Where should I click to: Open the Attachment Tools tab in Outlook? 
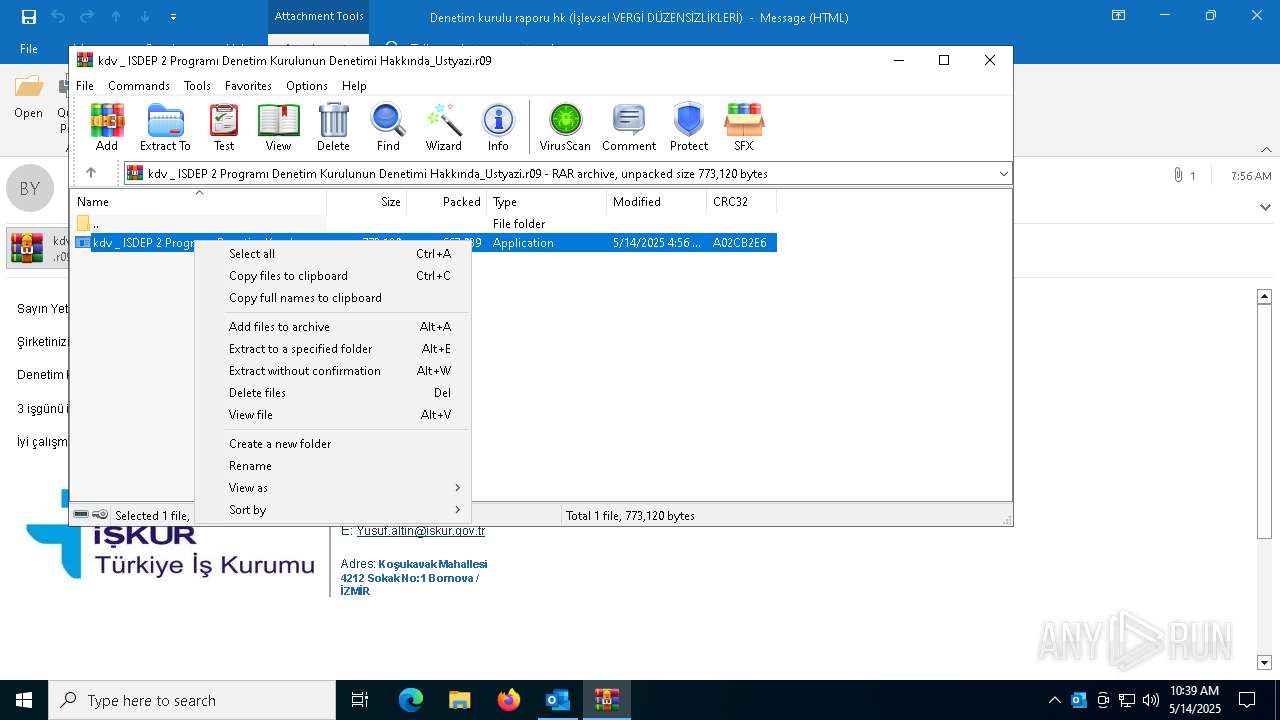[319, 17]
